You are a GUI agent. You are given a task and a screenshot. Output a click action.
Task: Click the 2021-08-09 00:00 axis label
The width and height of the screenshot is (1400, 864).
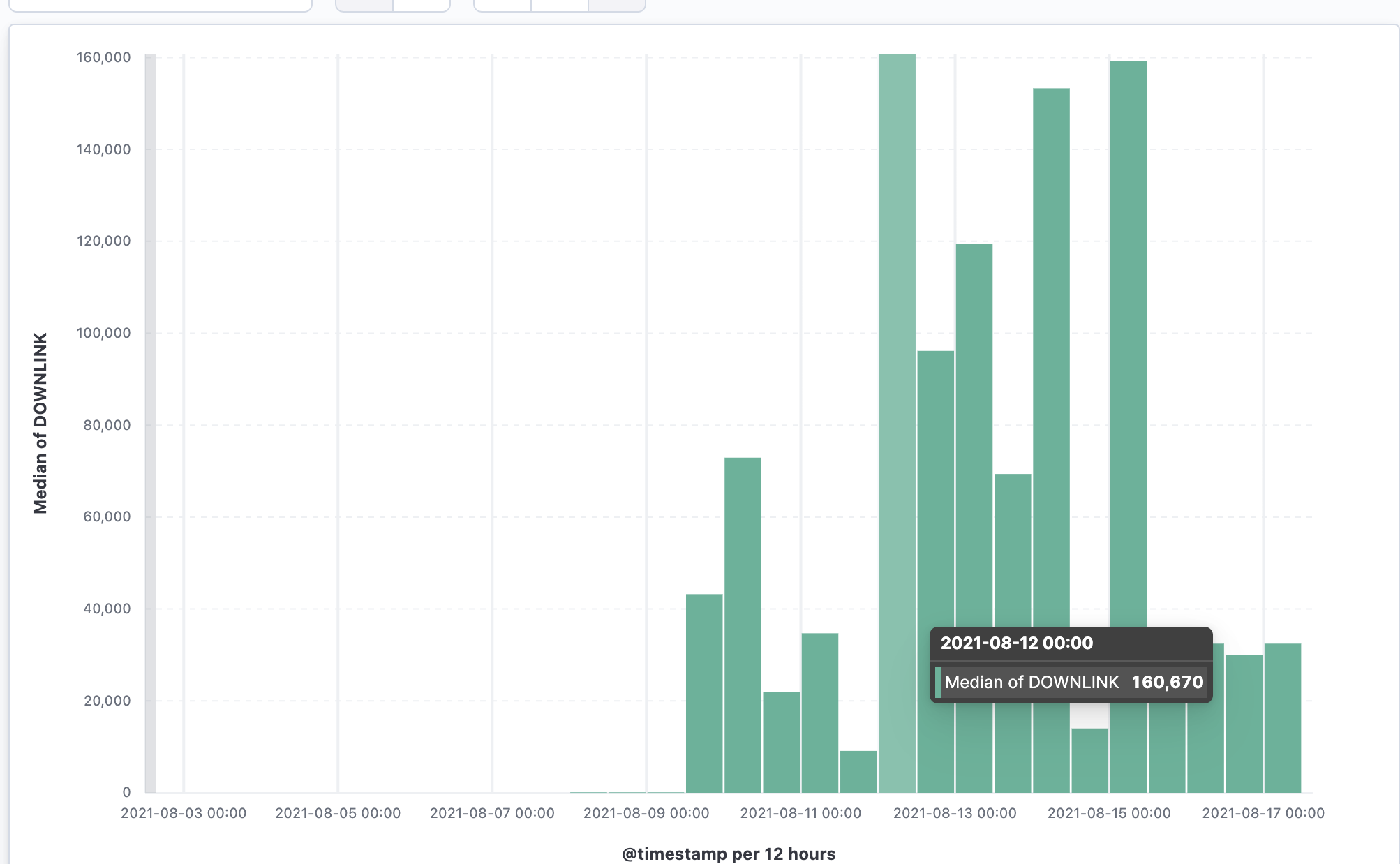pyautogui.click(x=646, y=813)
